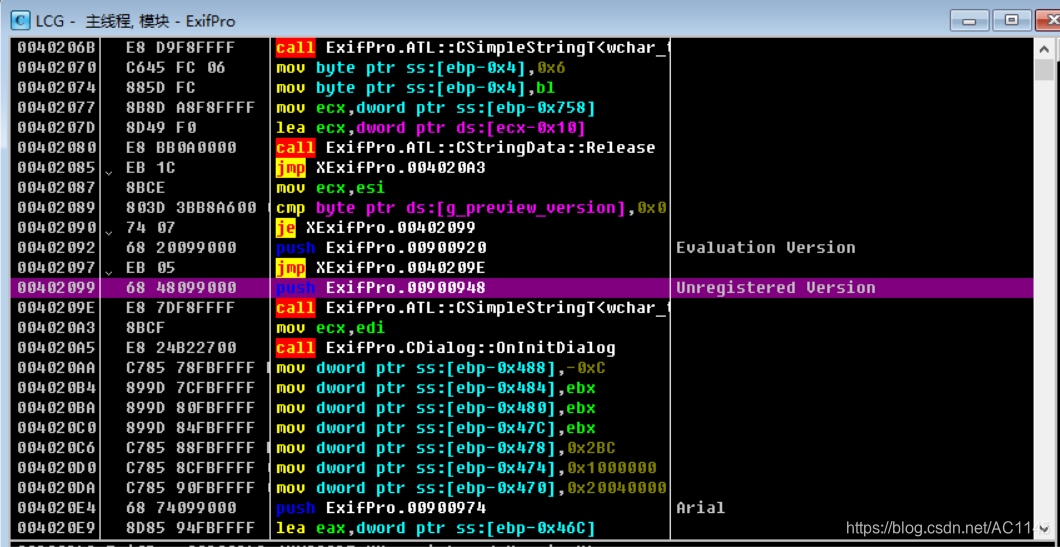Click hex bytes 'E8 BB0A0000'

[180, 147]
